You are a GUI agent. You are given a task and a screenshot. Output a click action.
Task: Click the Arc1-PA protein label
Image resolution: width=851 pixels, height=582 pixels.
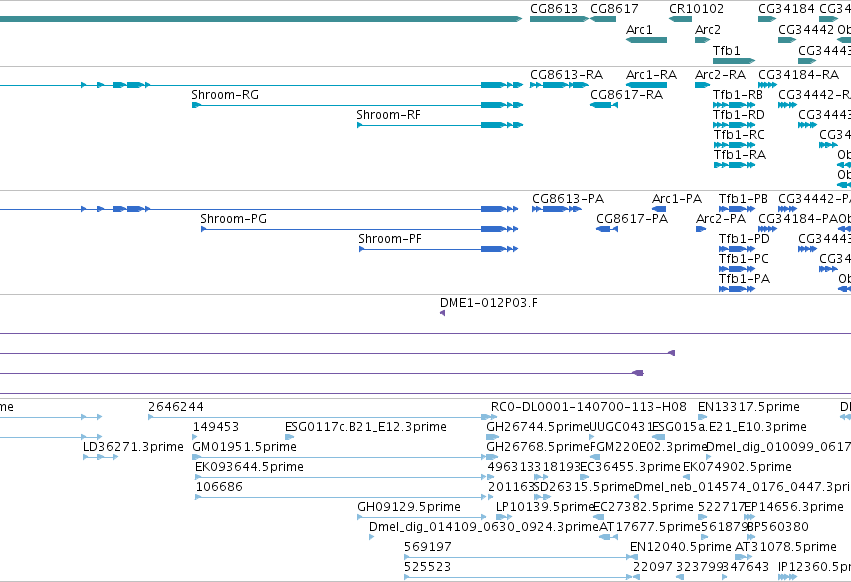[677, 199]
